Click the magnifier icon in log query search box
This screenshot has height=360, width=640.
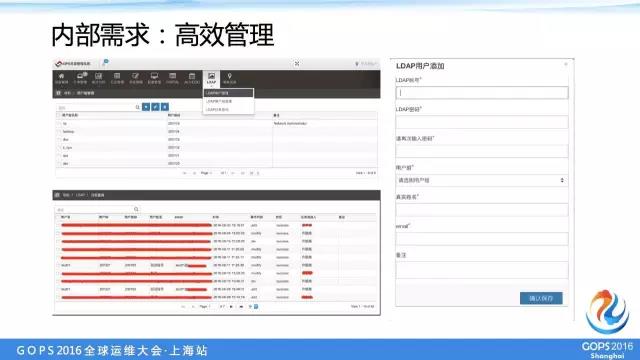point(136,209)
